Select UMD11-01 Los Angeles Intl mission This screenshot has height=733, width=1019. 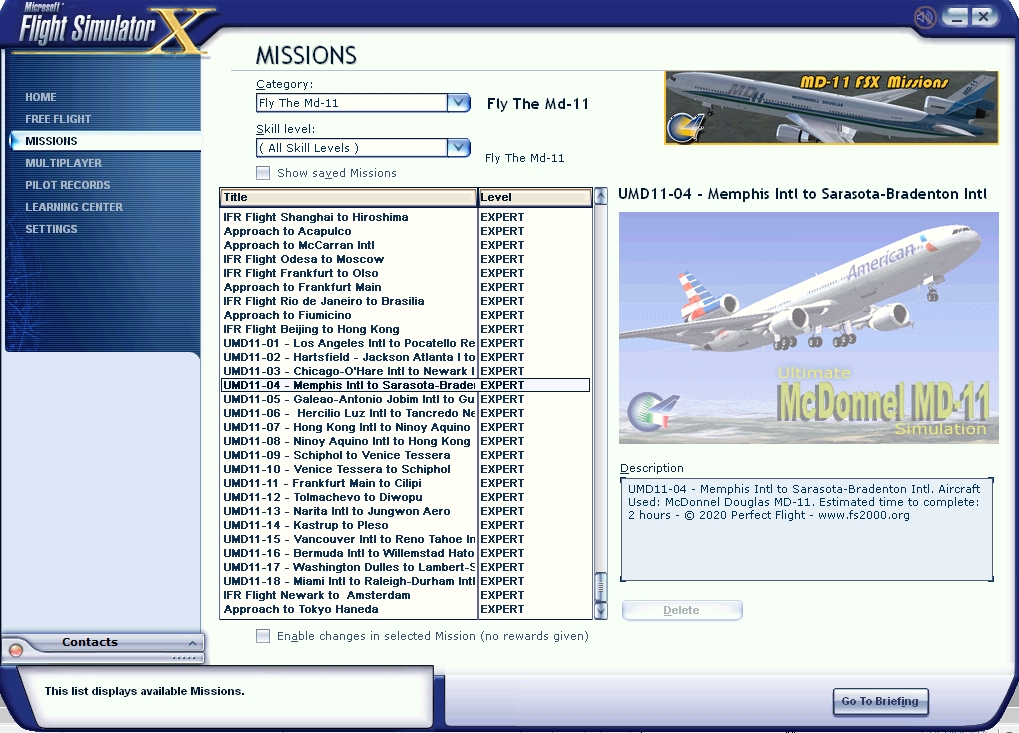pos(406,343)
